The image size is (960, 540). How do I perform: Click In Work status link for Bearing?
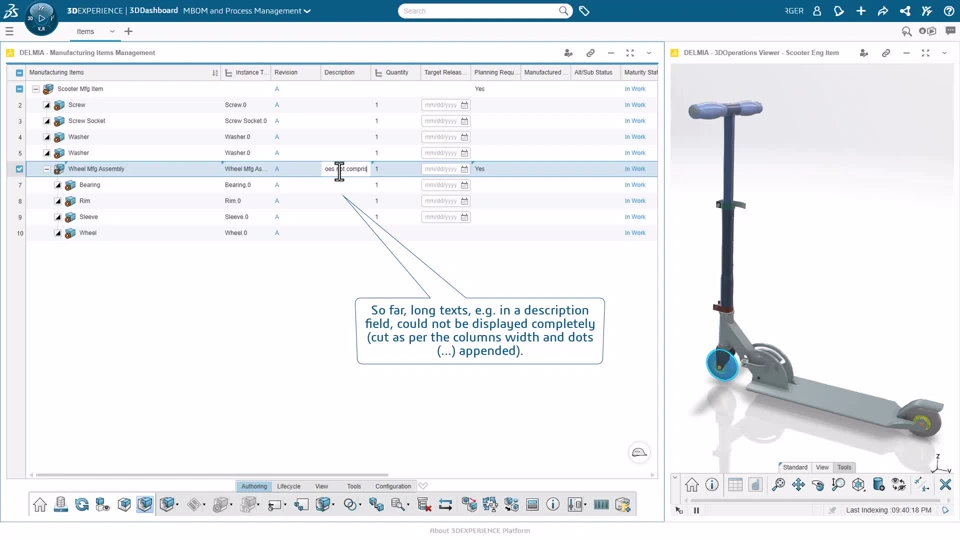click(x=635, y=185)
